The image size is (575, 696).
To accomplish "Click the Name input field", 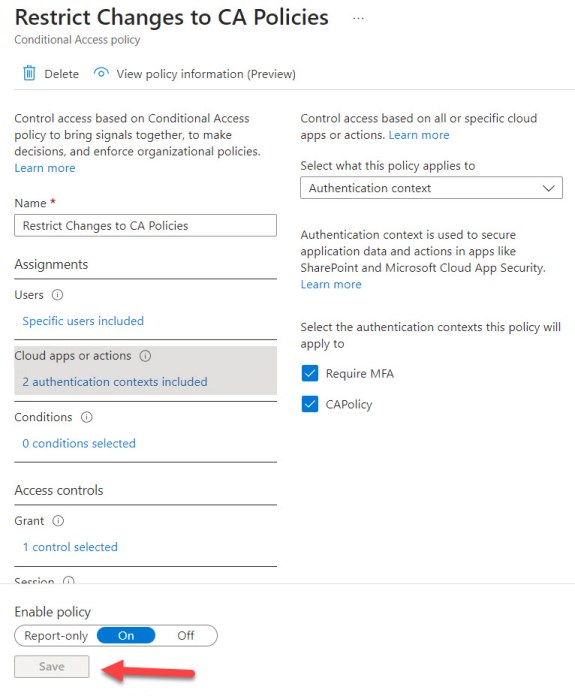I will coord(145,225).
